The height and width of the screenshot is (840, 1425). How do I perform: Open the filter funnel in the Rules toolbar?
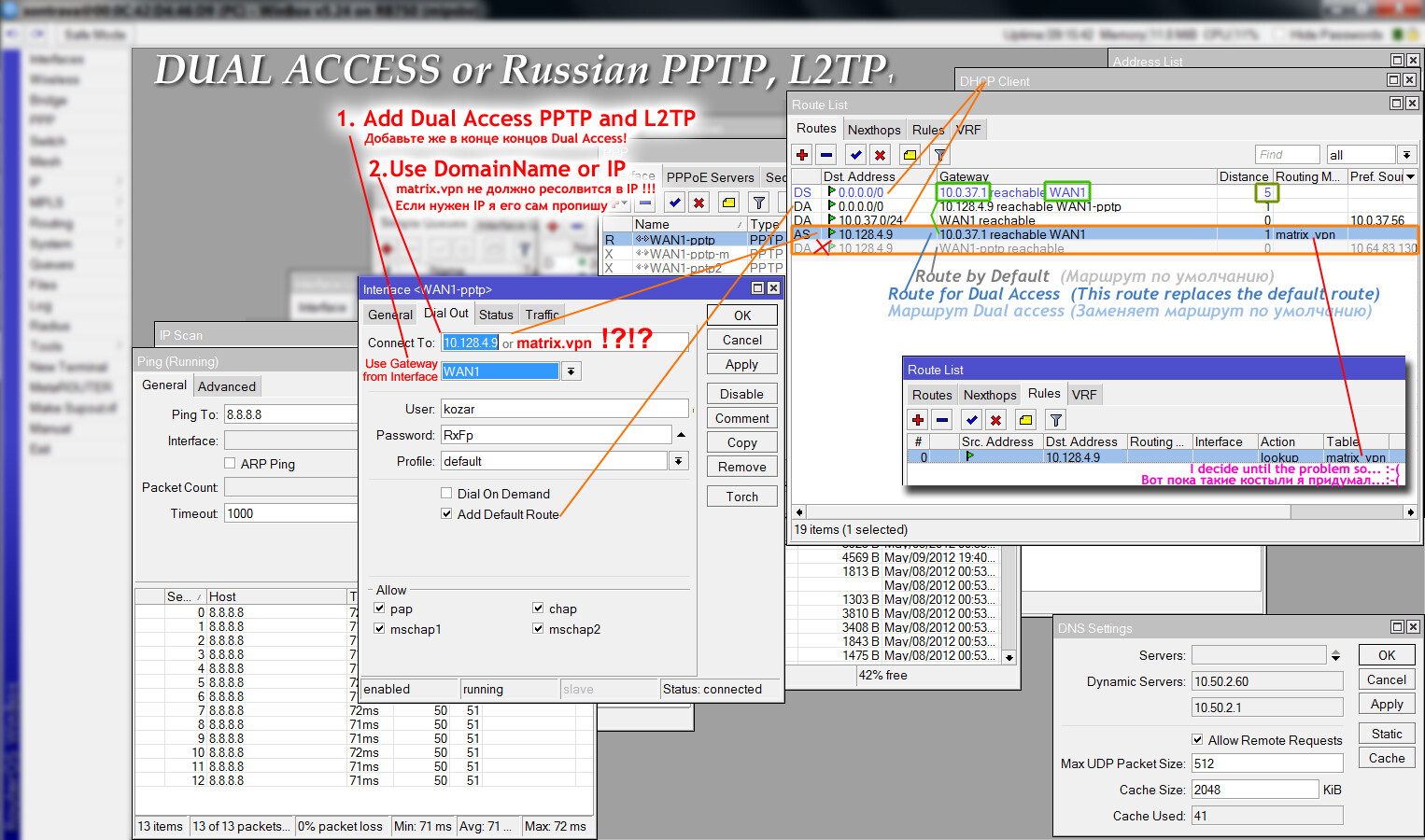click(1054, 419)
